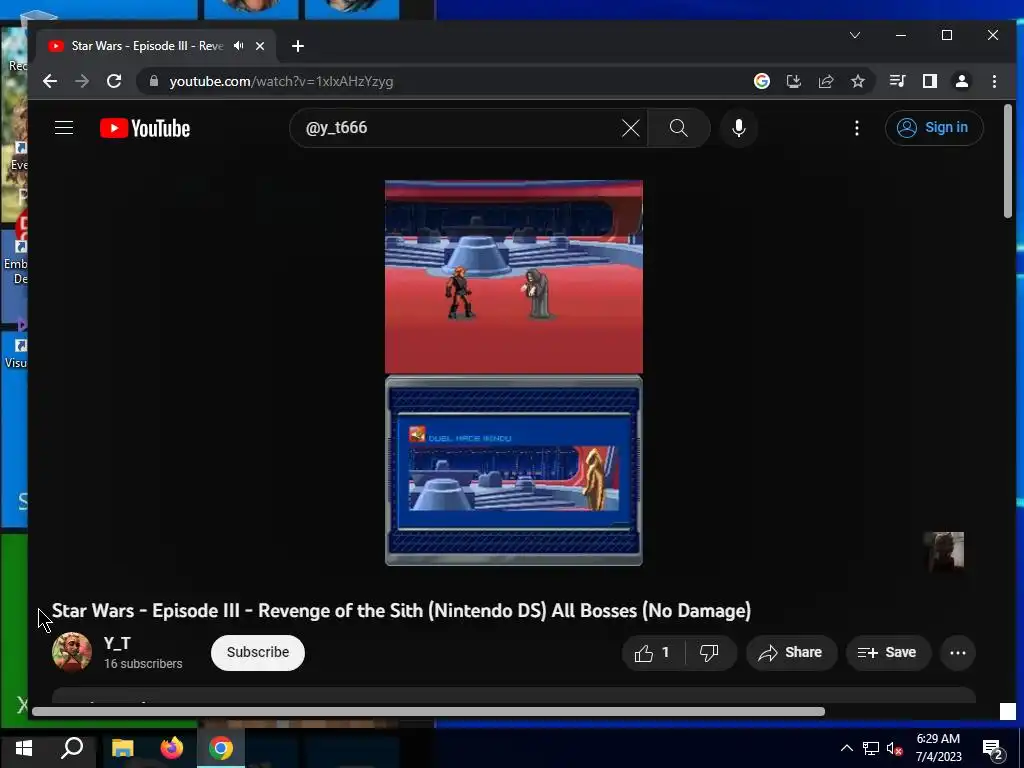Like the video
The image size is (1024, 768).
coord(652,652)
